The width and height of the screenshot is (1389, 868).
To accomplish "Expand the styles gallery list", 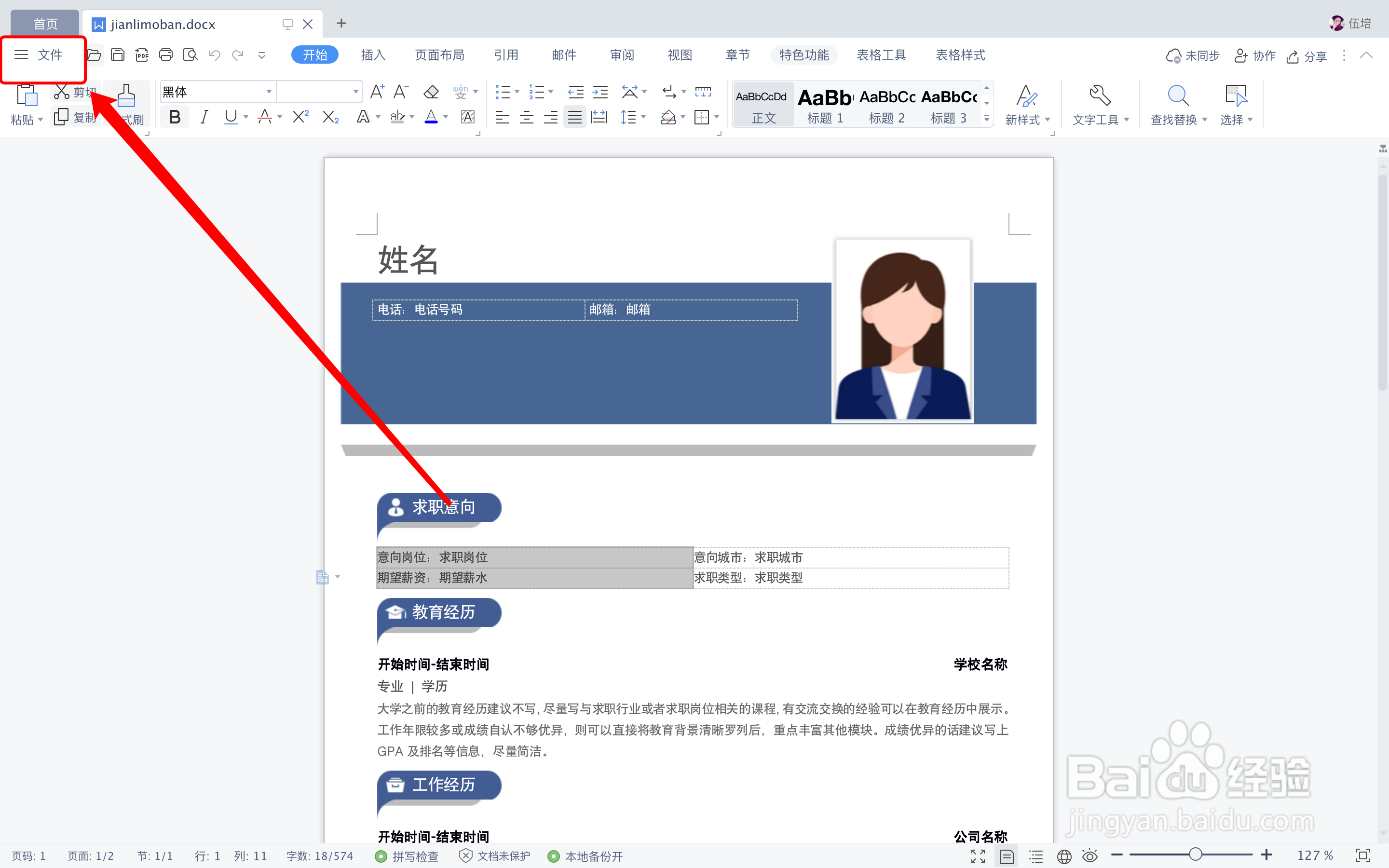I will [x=987, y=119].
